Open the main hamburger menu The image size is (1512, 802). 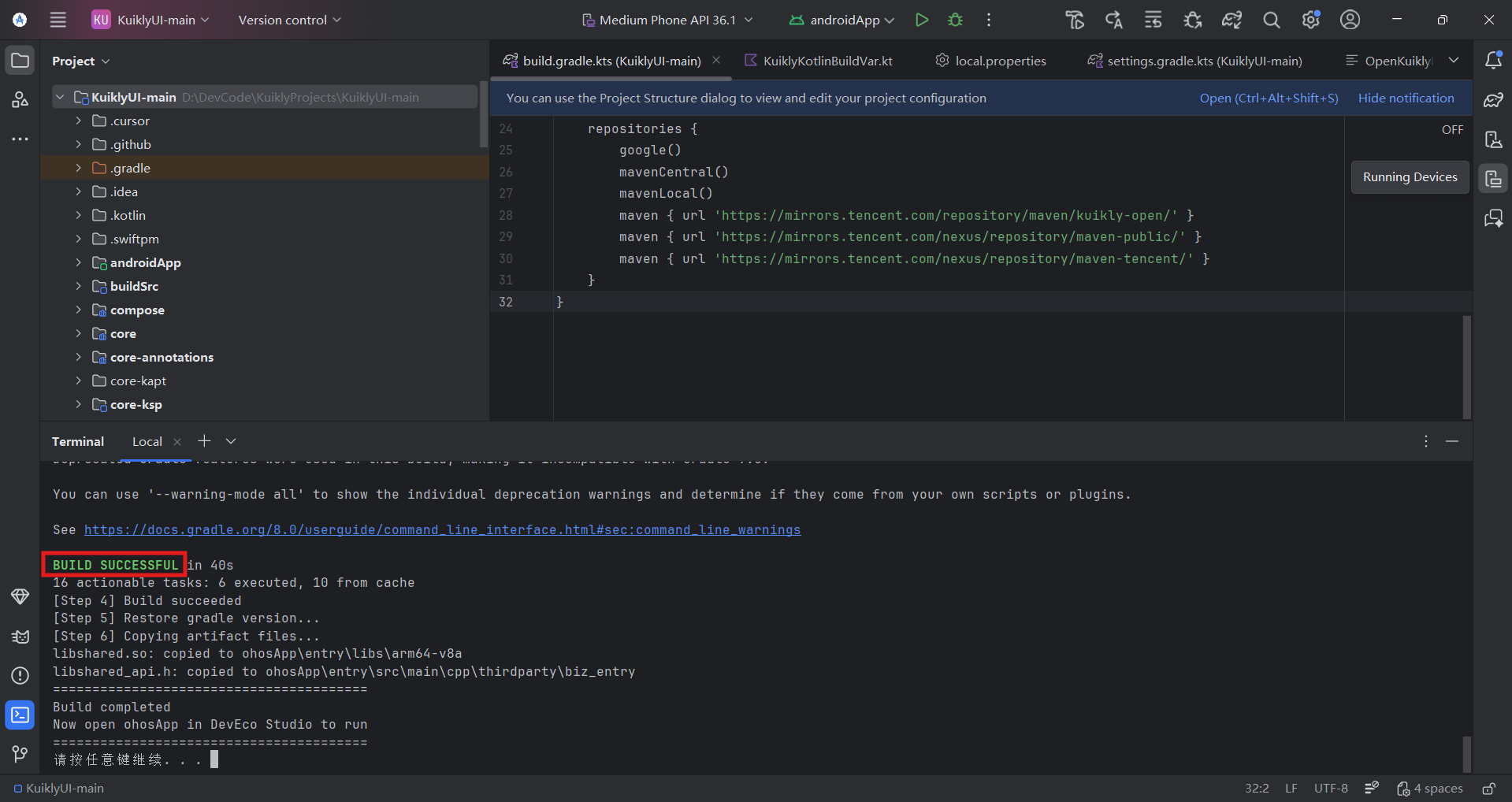[58, 20]
